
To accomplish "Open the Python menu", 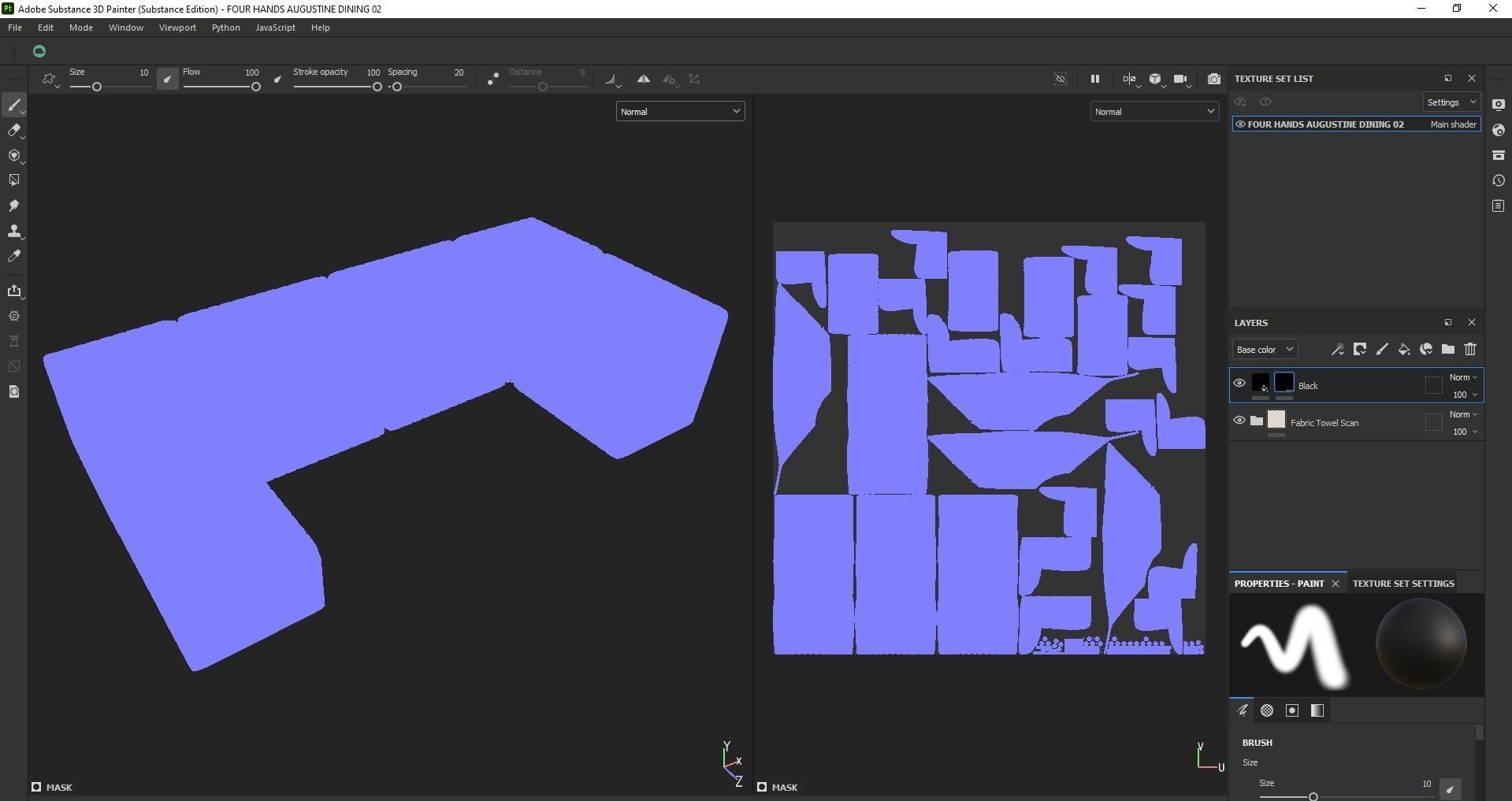I will [226, 28].
